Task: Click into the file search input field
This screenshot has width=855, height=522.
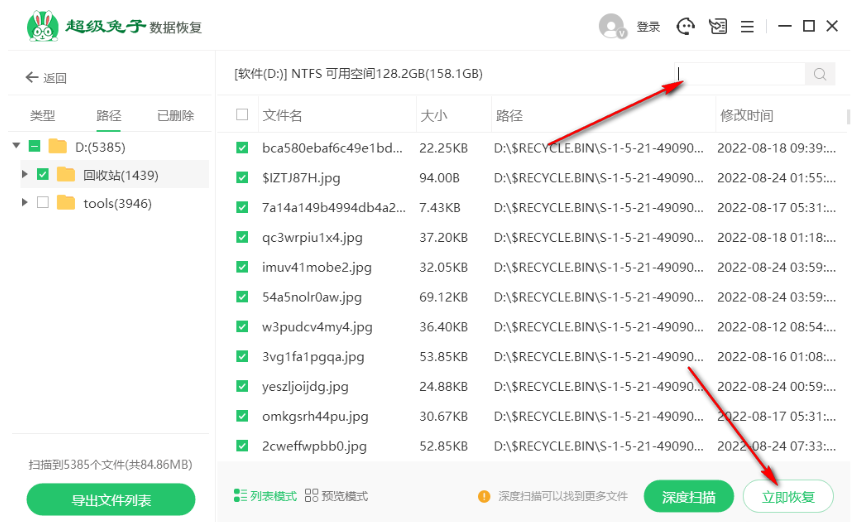Action: click(740, 74)
